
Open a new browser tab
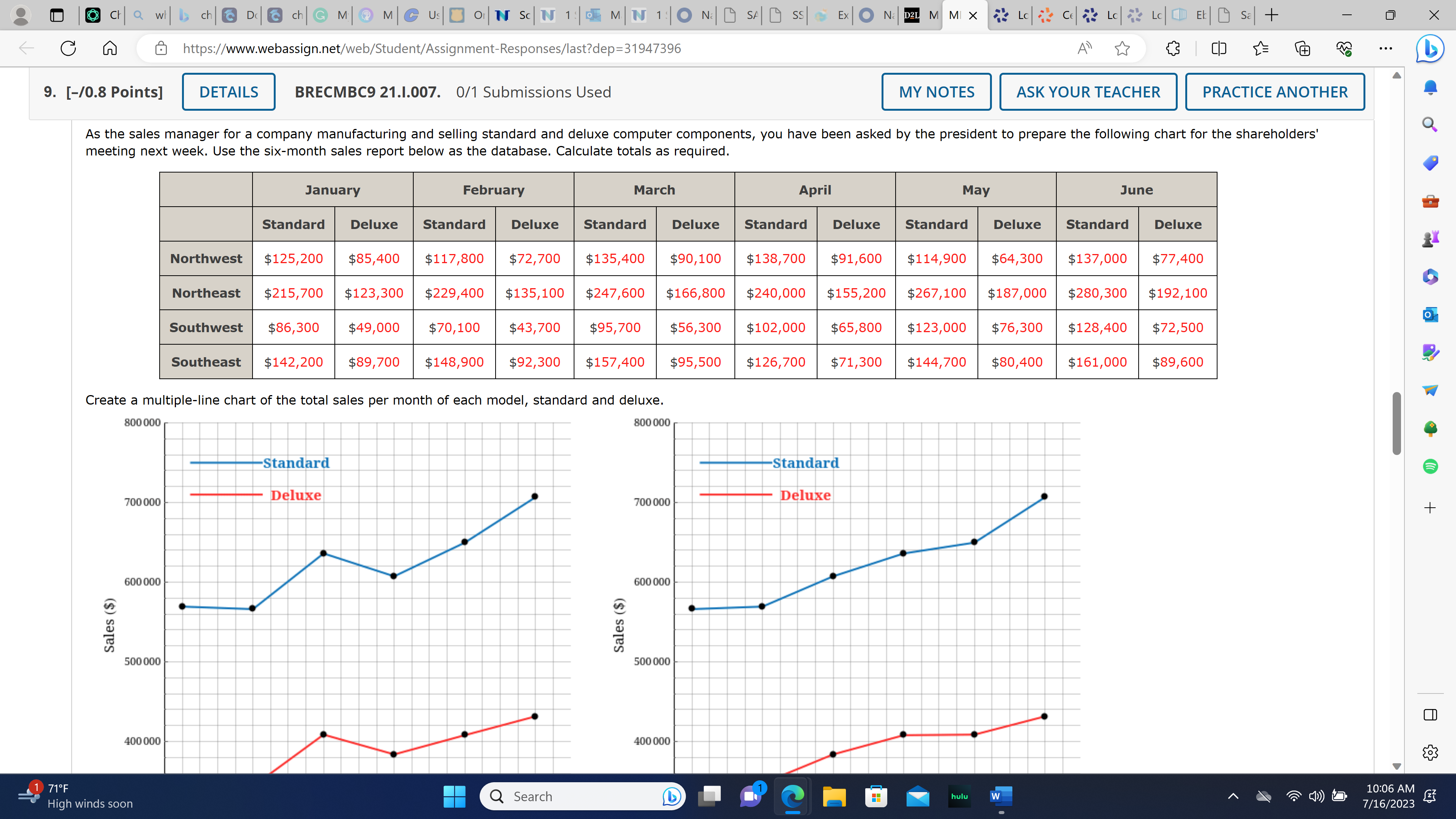pyautogui.click(x=1271, y=15)
